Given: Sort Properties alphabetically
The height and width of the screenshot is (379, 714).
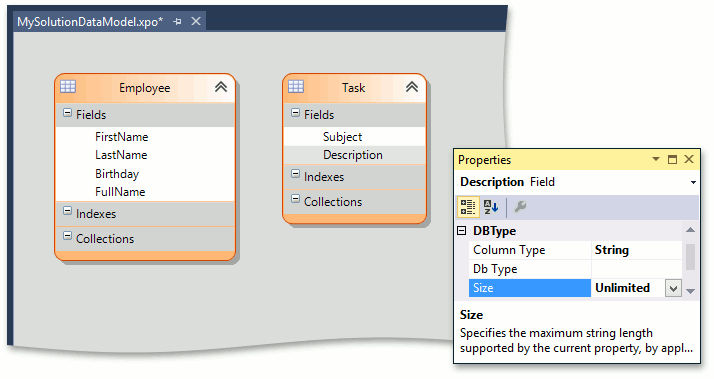Looking at the screenshot, I should (x=491, y=207).
